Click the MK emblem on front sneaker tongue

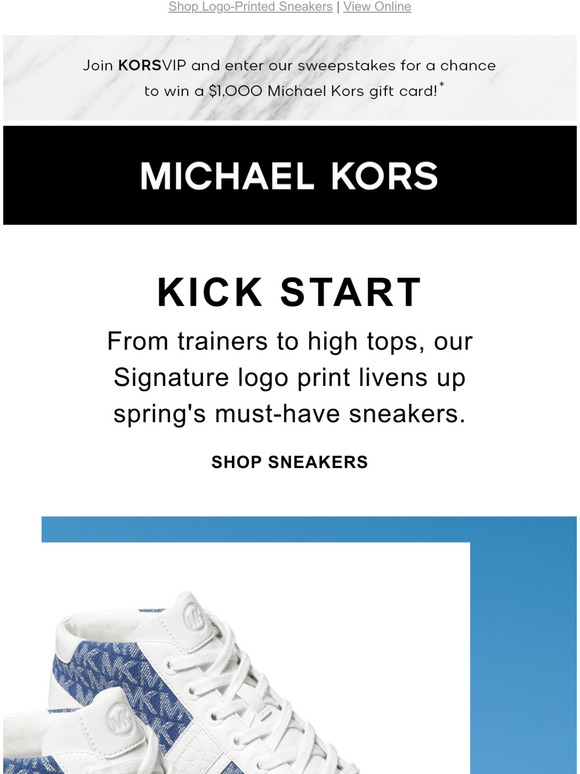coord(119,722)
